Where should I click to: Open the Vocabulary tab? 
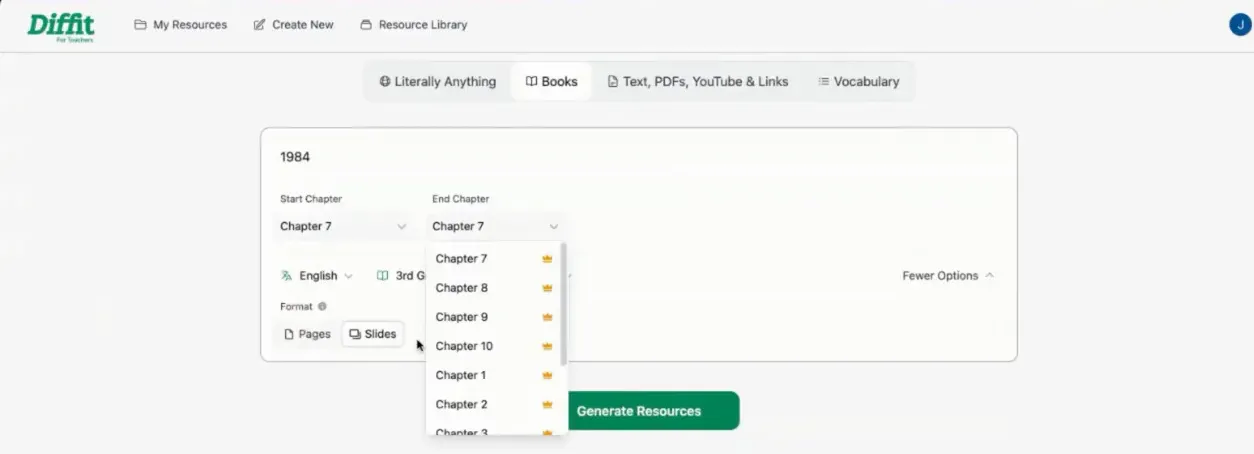pos(858,82)
